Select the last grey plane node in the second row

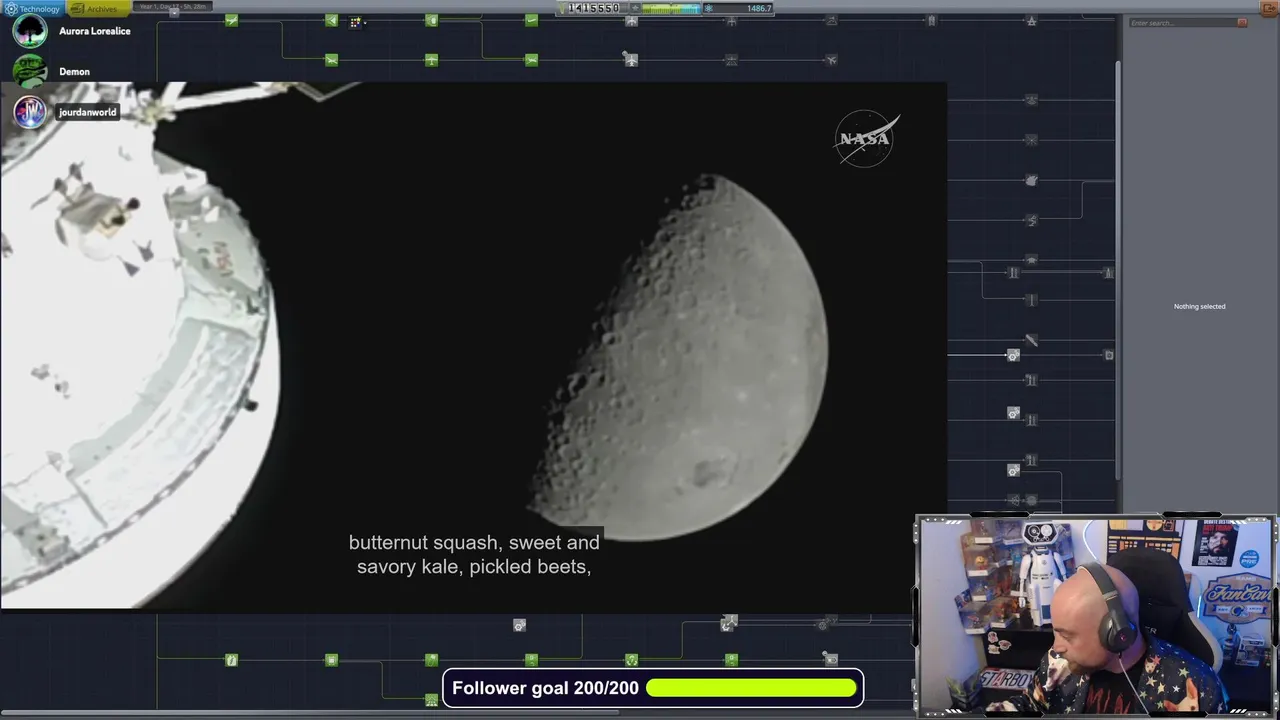point(831,60)
